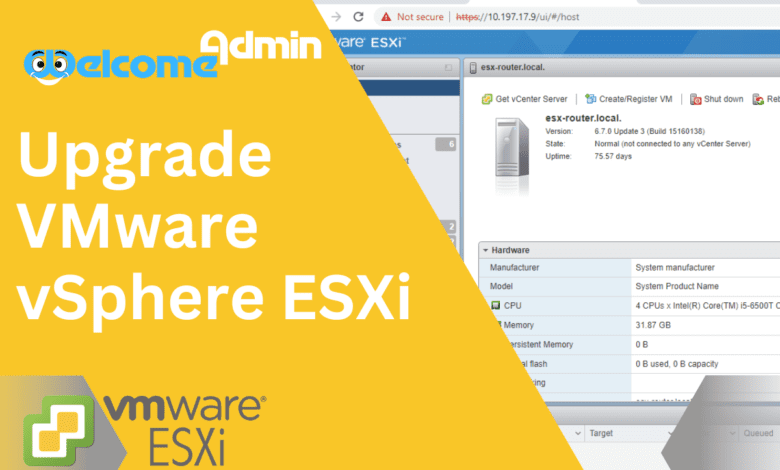780x470 pixels.
Task: Click the browser forward arrow
Action: [336, 17]
